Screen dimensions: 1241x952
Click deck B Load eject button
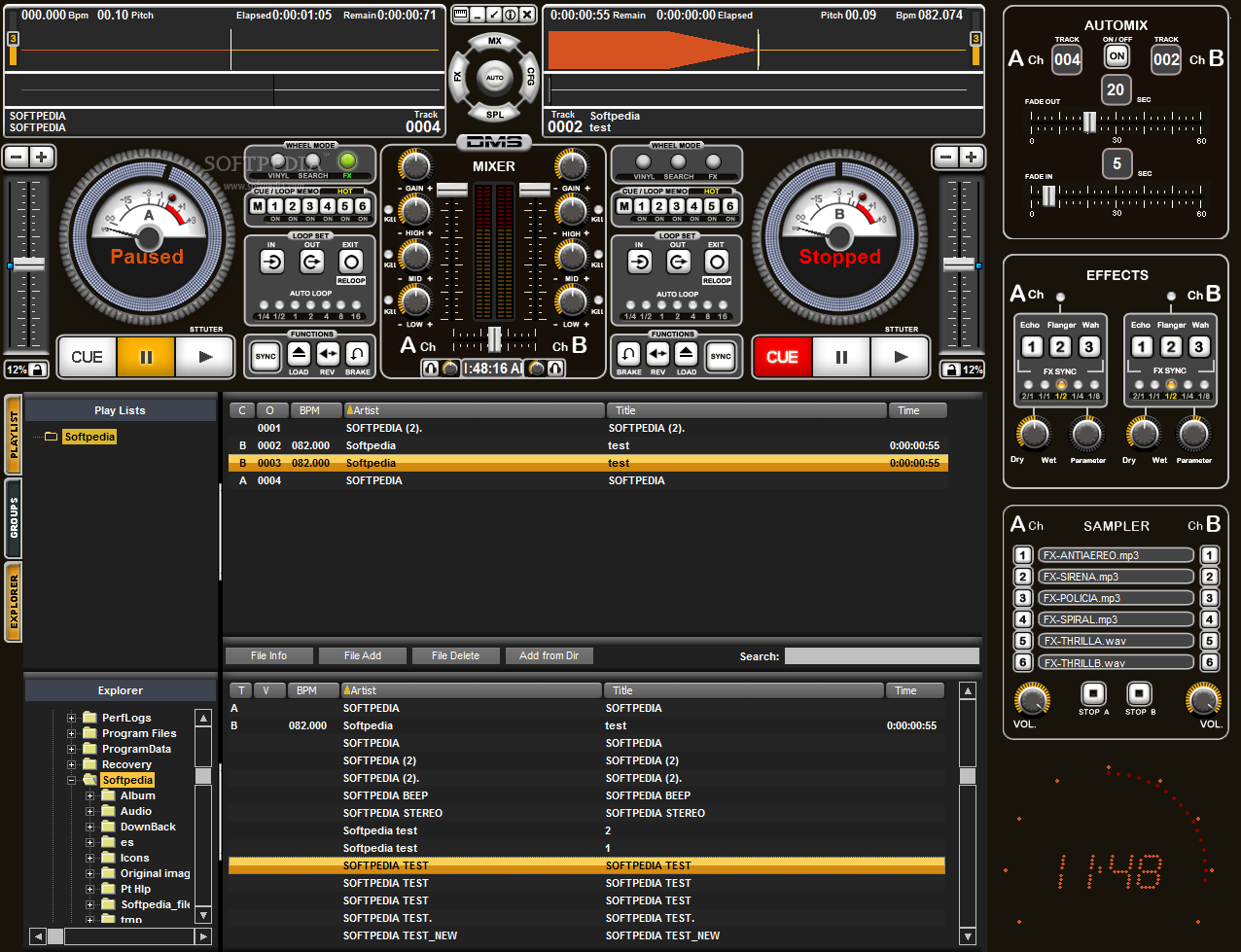click(x=687, y=354)
